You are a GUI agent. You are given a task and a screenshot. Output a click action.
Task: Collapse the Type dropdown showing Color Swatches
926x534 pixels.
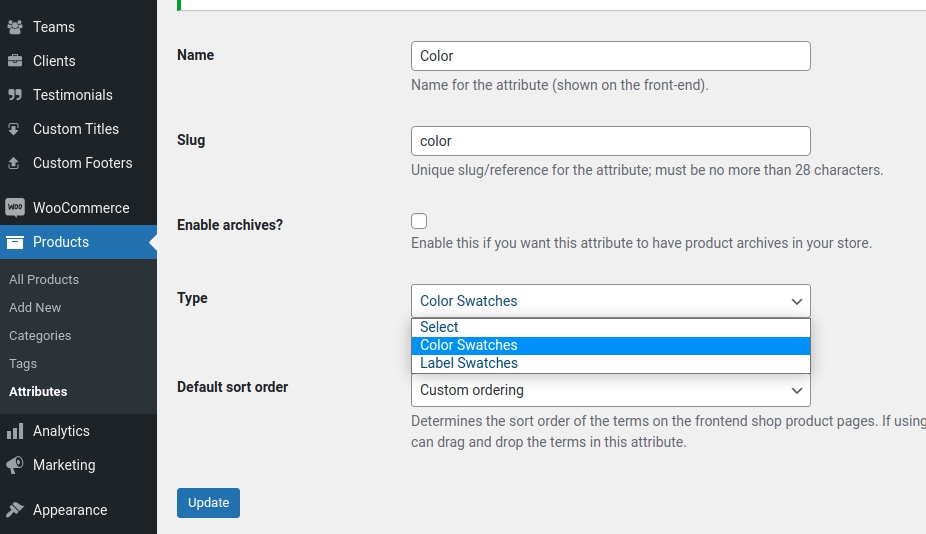tap(610, 301)
